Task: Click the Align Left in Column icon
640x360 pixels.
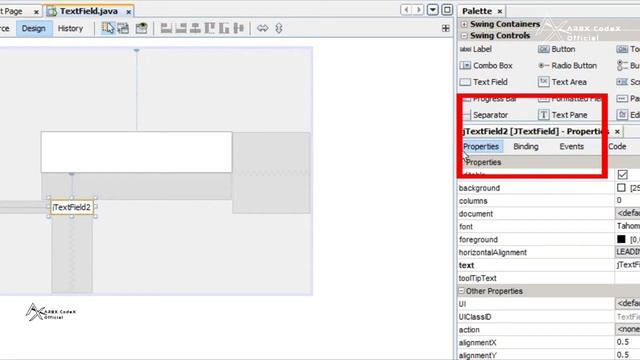Action: pyautogui.click(x=166, y=28)
